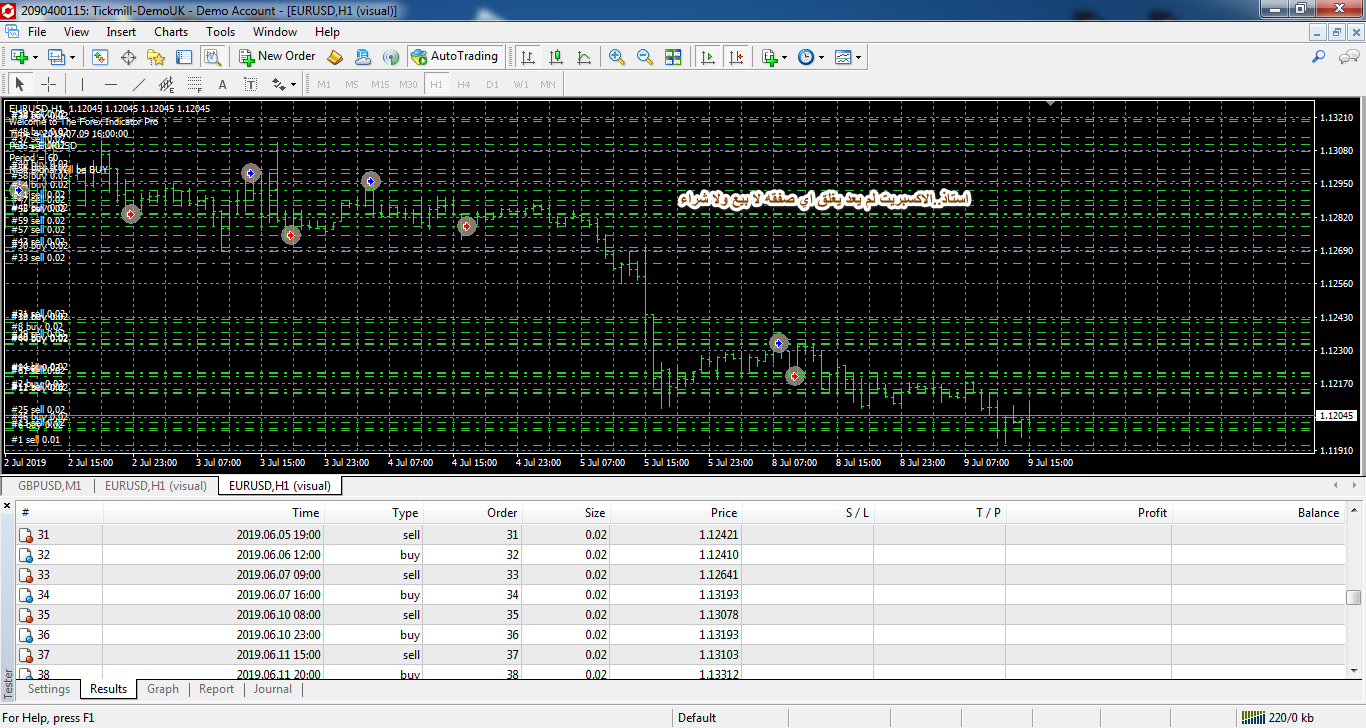Image resolution: width=1366 pixels, height=728 pixels.
Task: Open the search magnifier at top right
Action: point(1318,57)
